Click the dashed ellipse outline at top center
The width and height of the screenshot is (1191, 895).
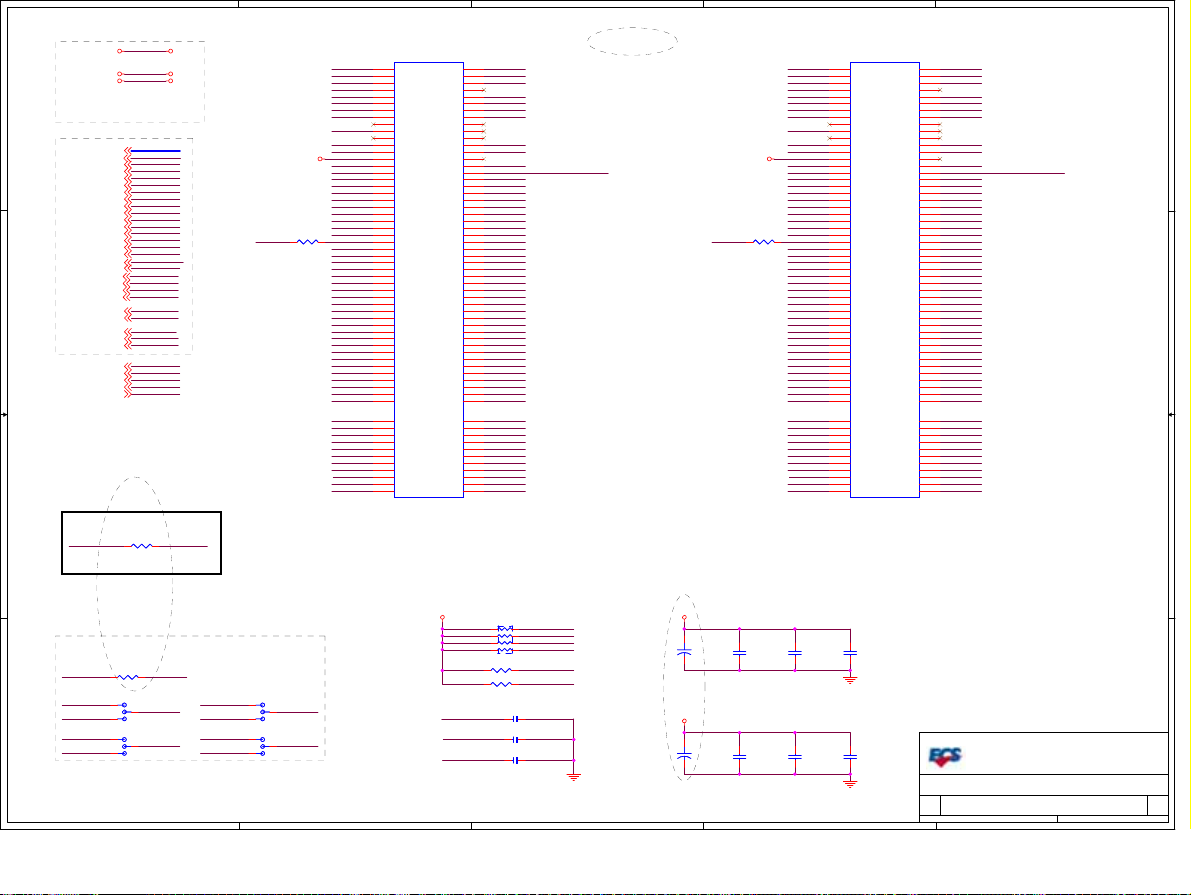[632, 41]
